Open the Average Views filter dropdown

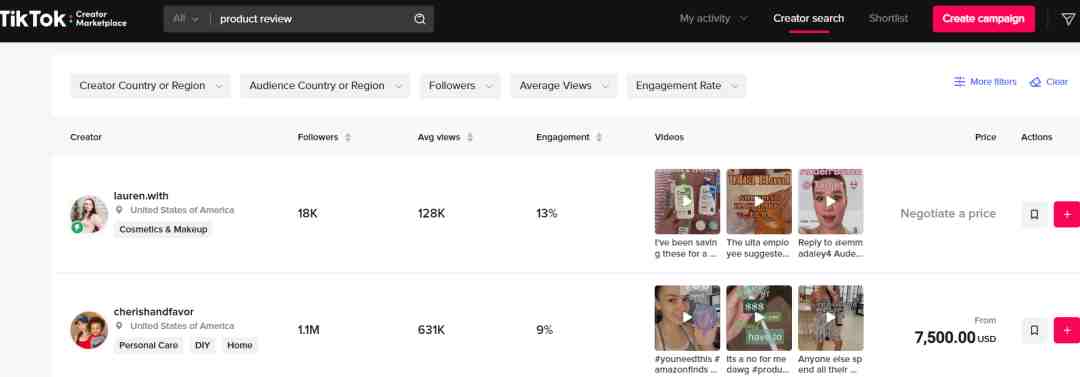[x=563, y=86]
